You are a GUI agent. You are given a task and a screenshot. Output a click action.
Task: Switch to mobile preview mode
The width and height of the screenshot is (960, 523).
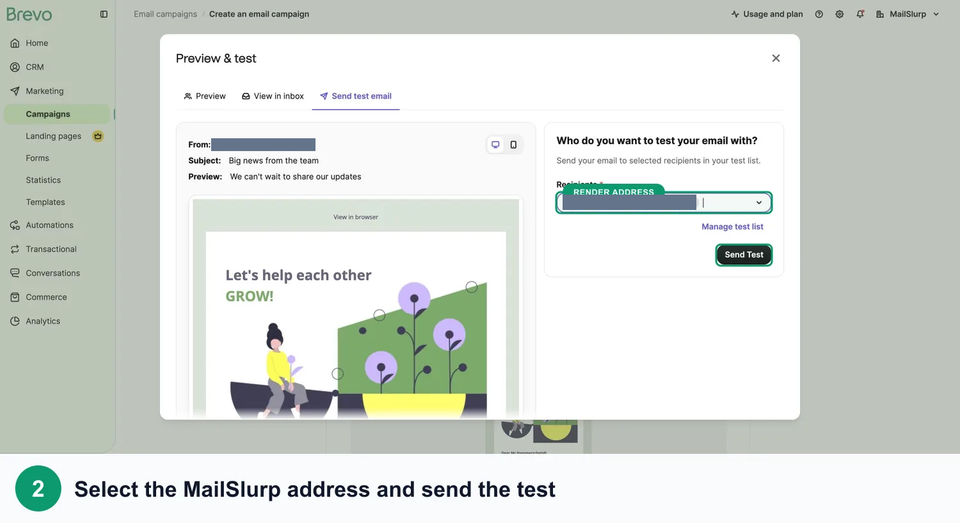514,145
